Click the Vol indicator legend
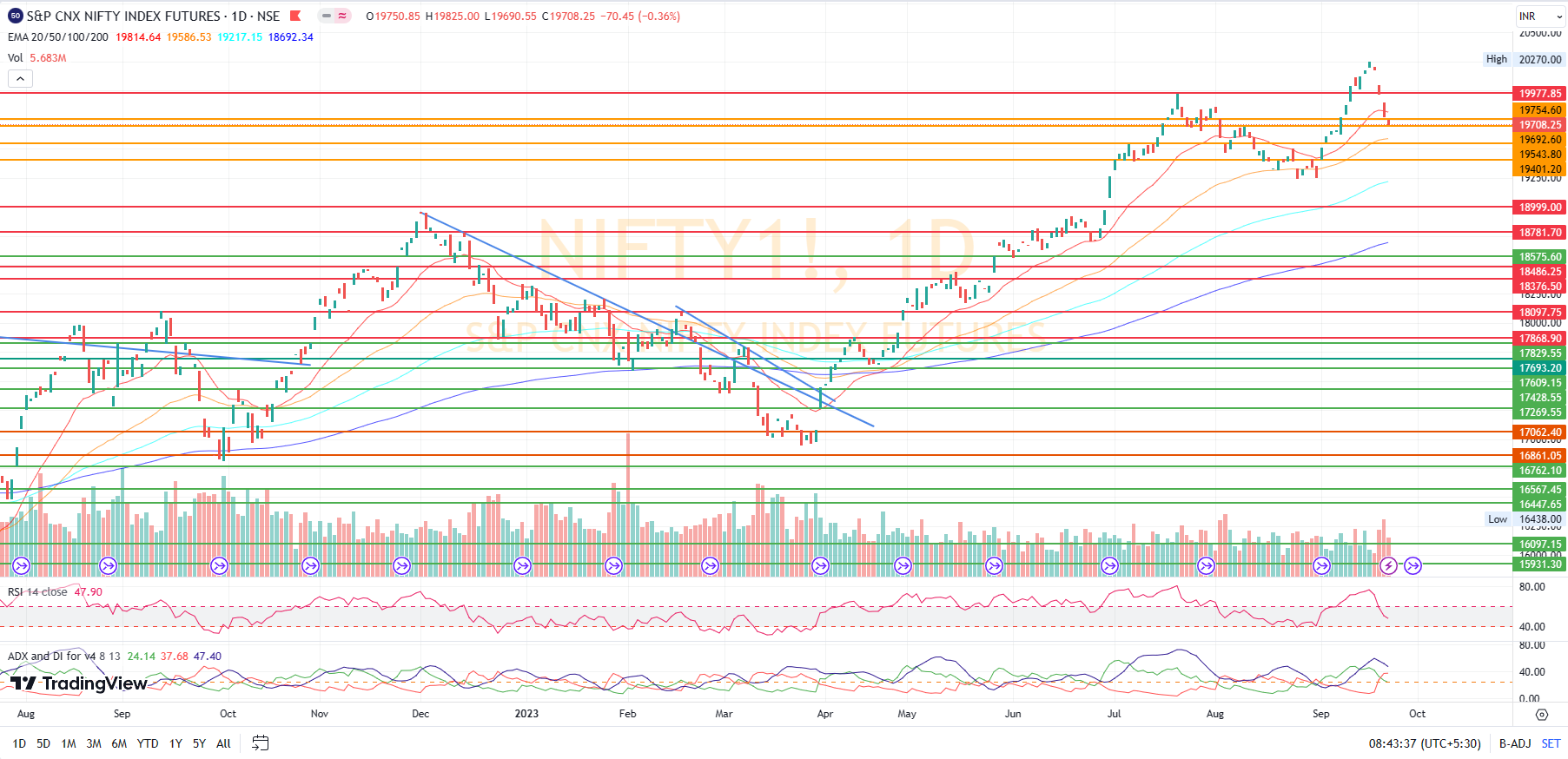1568x759 pixels. (16, 58)
